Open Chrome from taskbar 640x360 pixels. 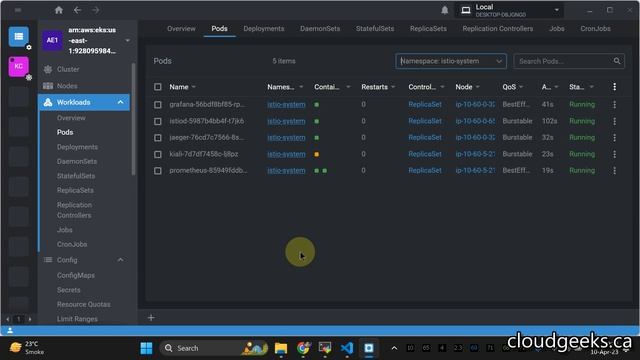click(x=303, y=348)
